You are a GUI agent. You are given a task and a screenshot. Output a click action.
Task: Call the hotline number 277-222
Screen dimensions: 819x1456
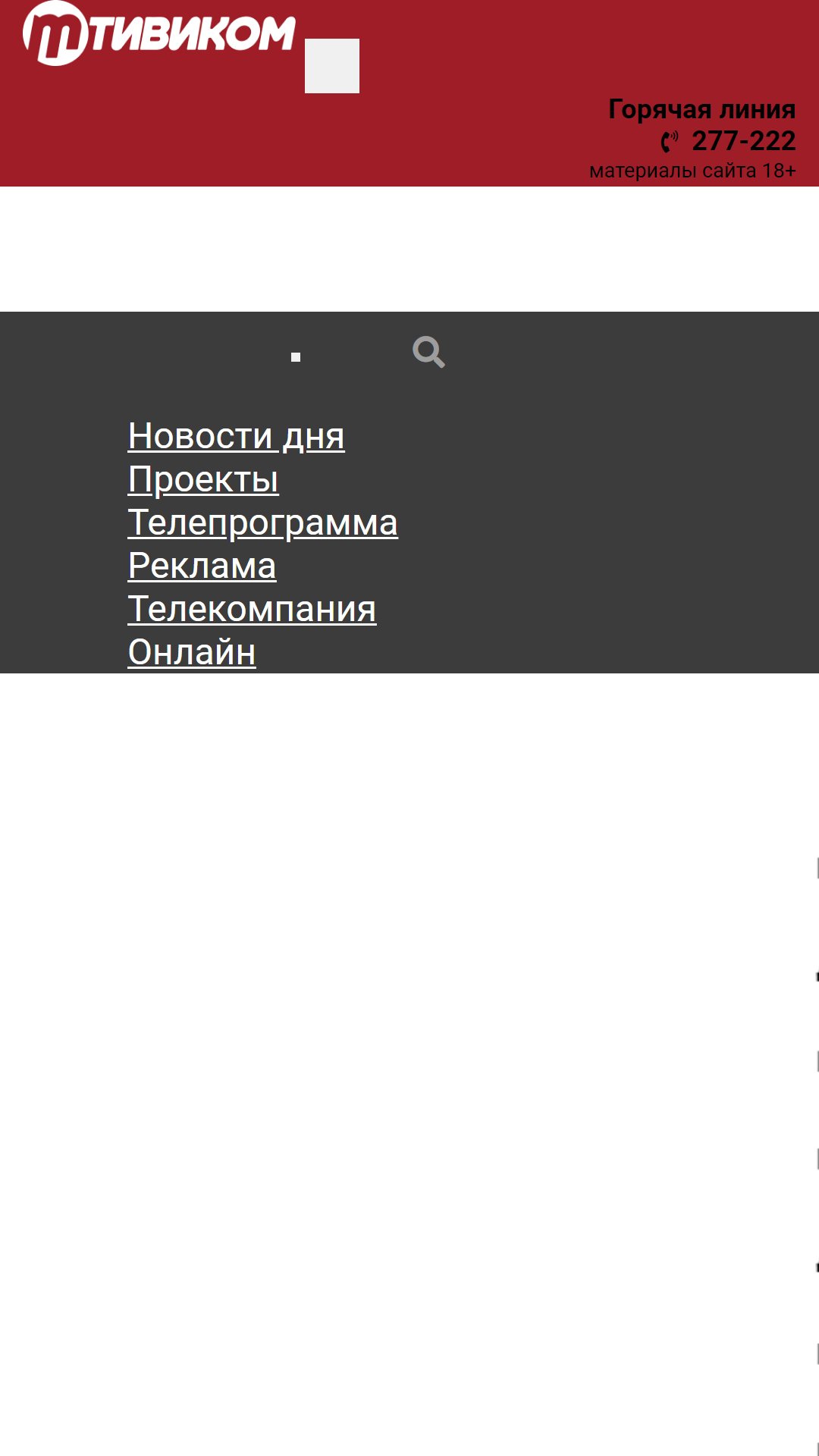click(744, 141)
